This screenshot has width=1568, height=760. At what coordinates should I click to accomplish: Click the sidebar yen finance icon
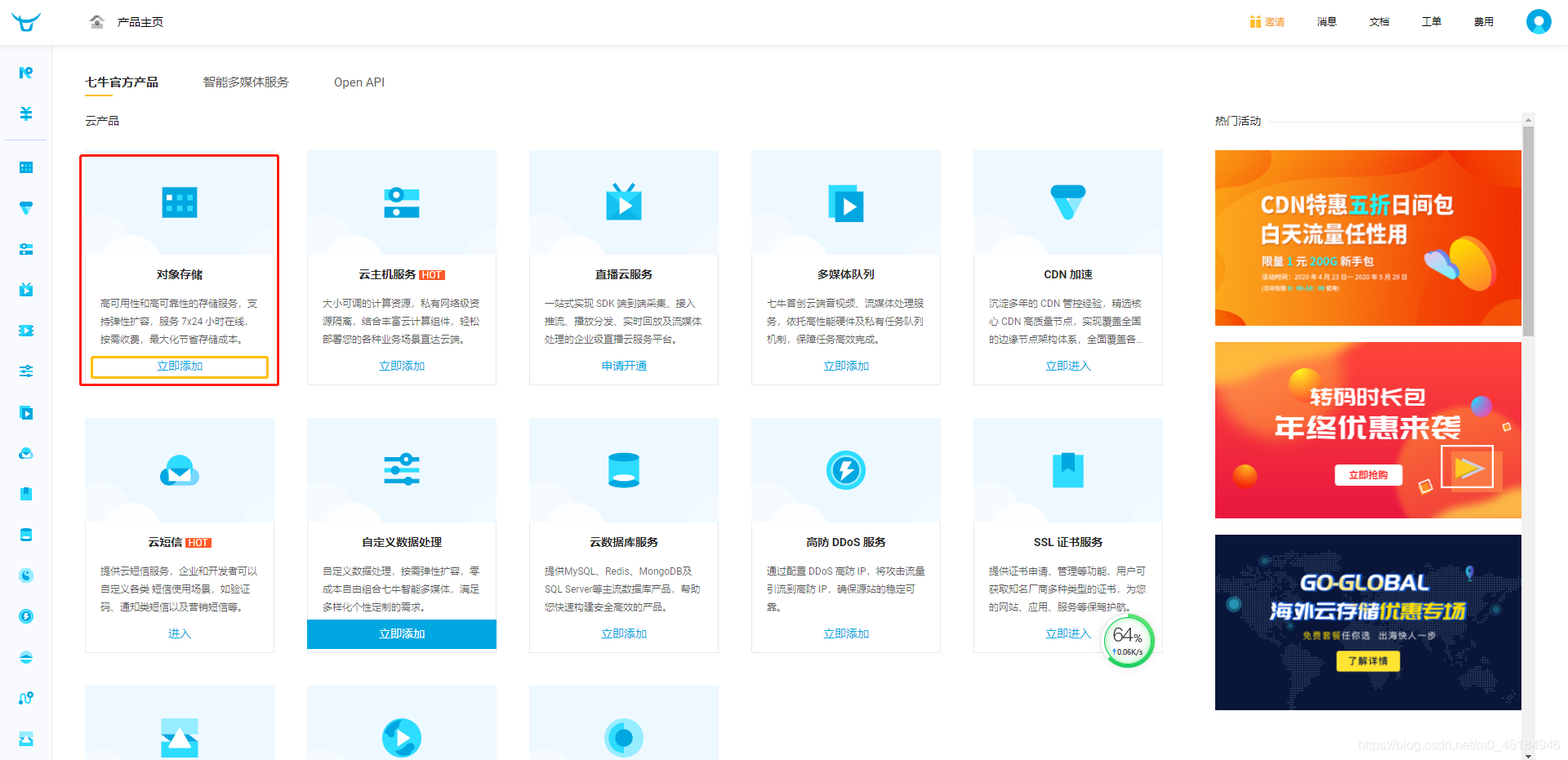click(26, 113)
